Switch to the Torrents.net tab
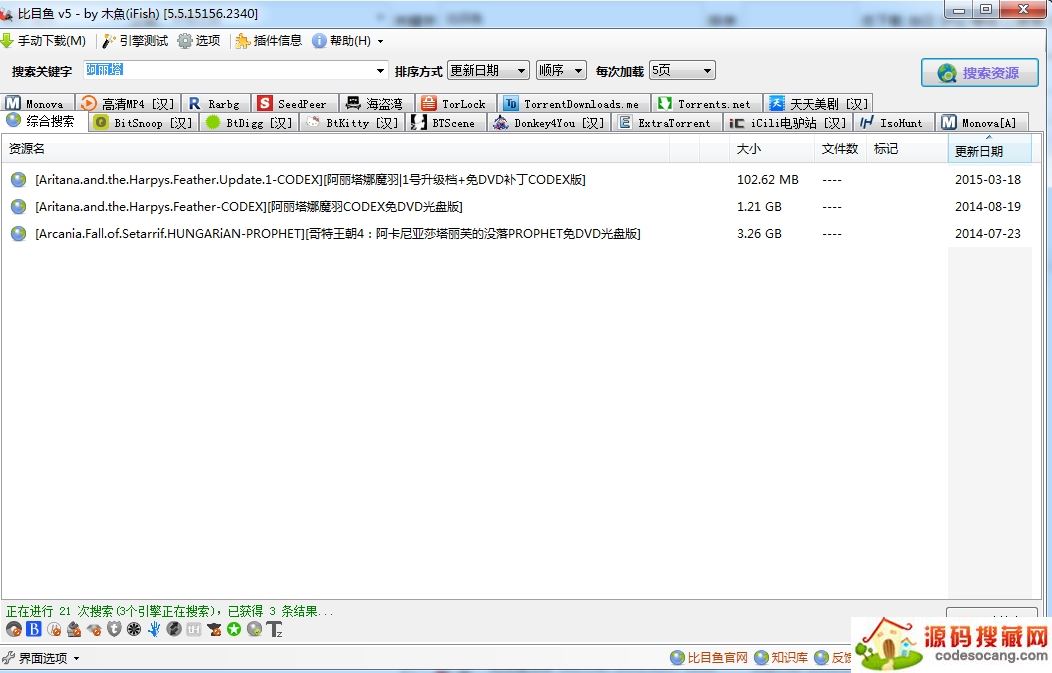1052x673 pixels. point(706,103)
